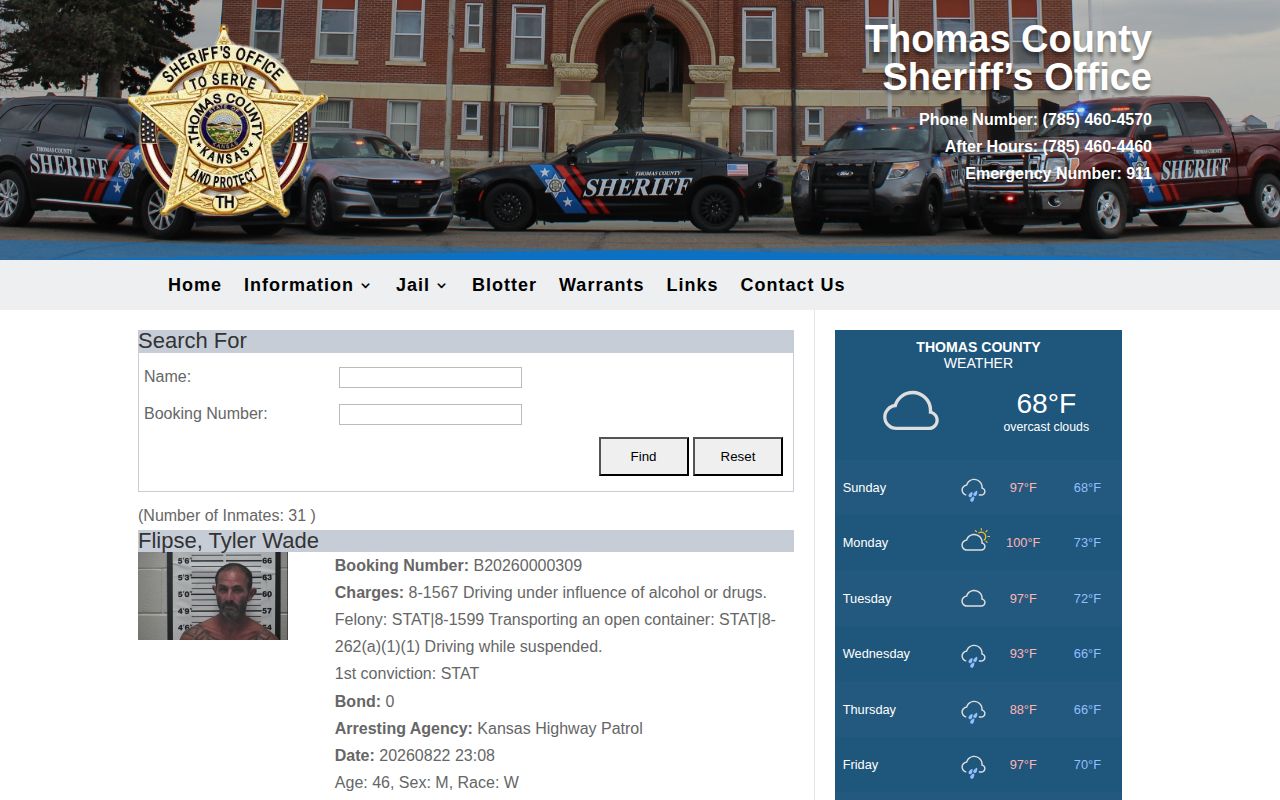Click the phone number (785) 460-4570
This screenshot has height=800, width=1280.
click(1096, 120)
